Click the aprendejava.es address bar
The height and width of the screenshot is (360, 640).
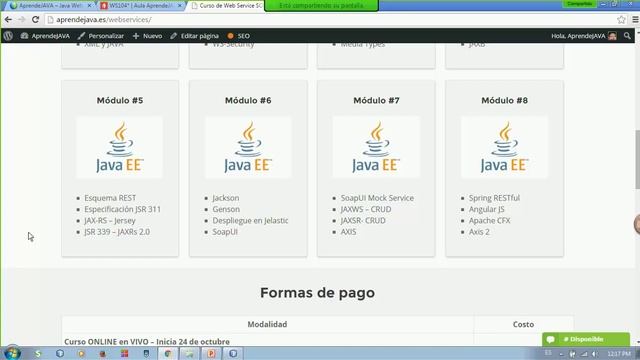pos(331,20)
